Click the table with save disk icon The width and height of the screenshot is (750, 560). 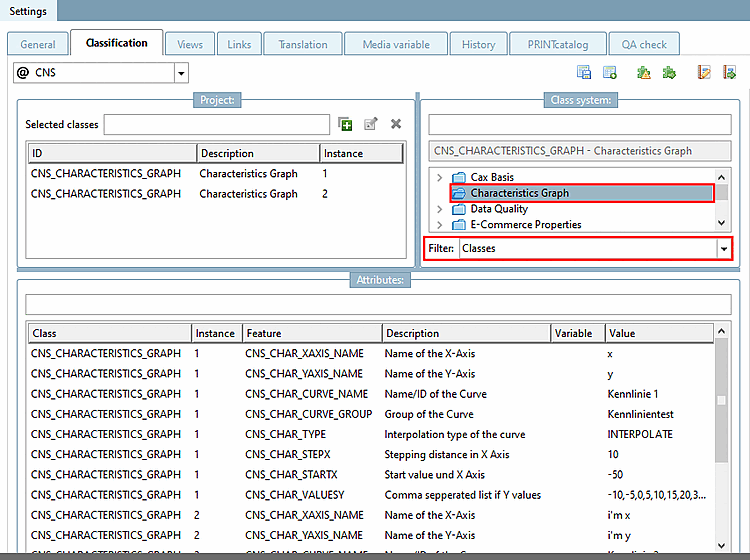pyautogui.click(x=584, y=72)
